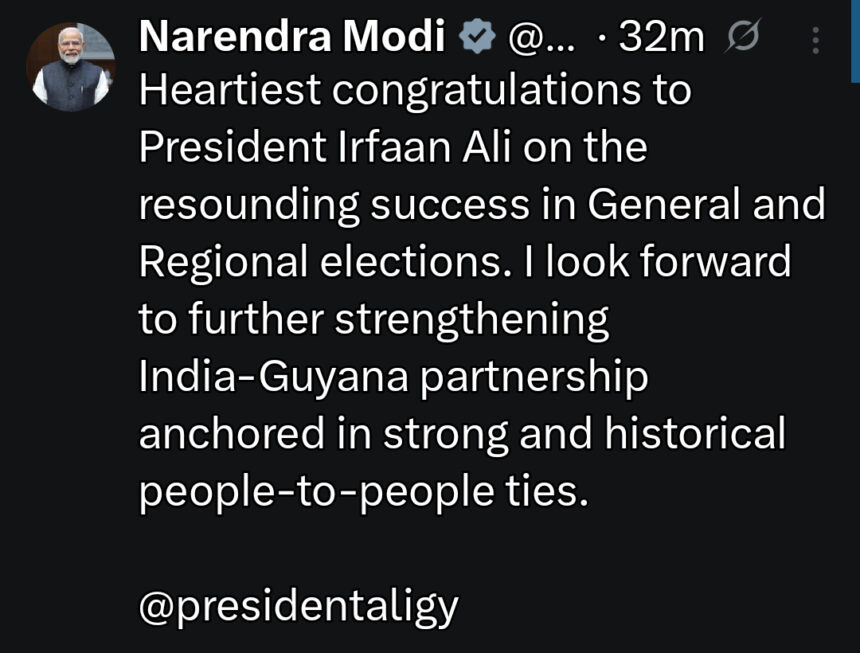Open the 32m timestamp link
Image resolution: width=860 pixels, height=653 pixels.
[x=662, y=39]
